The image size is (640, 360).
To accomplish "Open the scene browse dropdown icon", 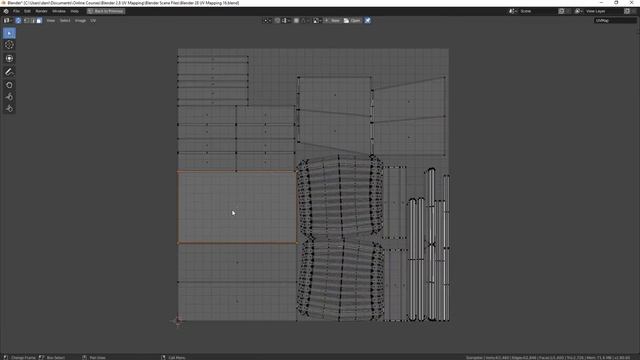I will coord(513,11).
